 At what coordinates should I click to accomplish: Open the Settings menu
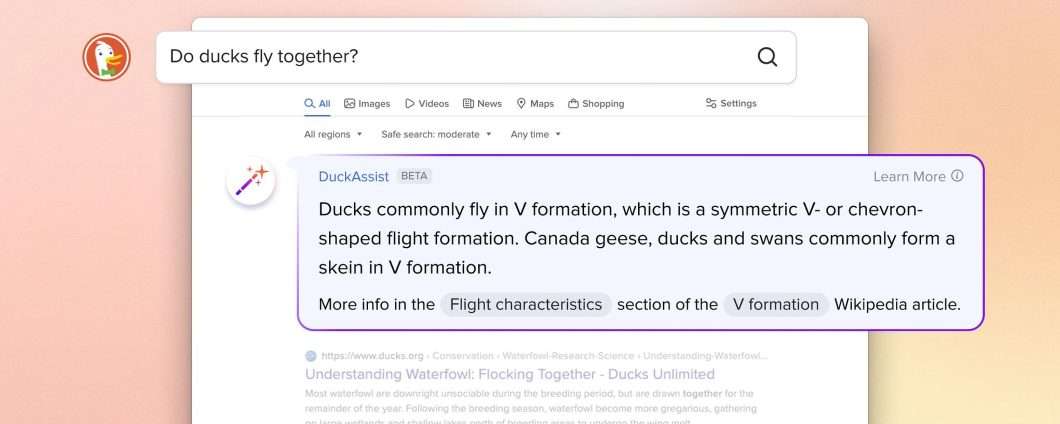tap(731, 103)
